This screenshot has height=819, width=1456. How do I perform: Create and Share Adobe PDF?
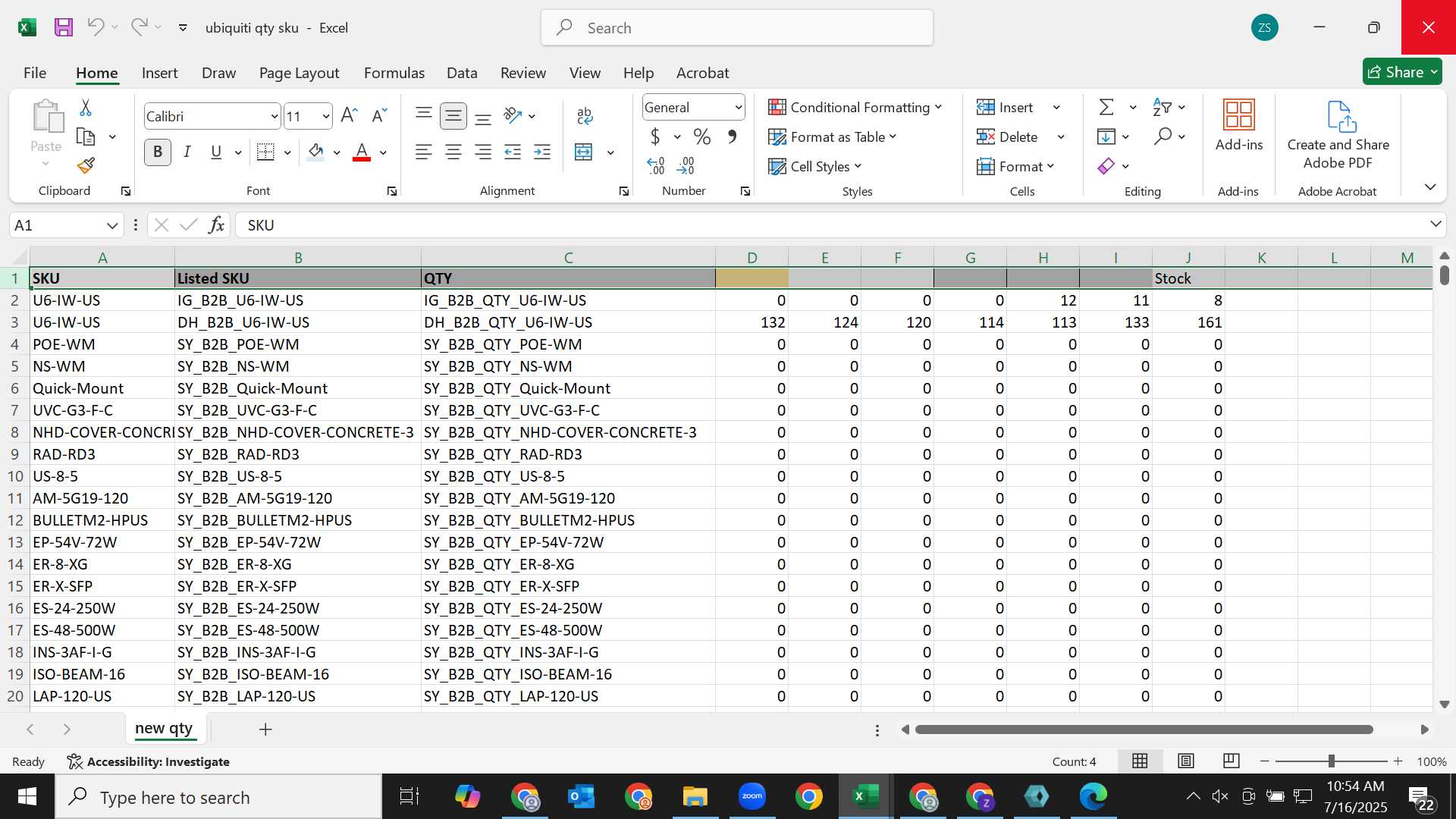pos(1338,135)
